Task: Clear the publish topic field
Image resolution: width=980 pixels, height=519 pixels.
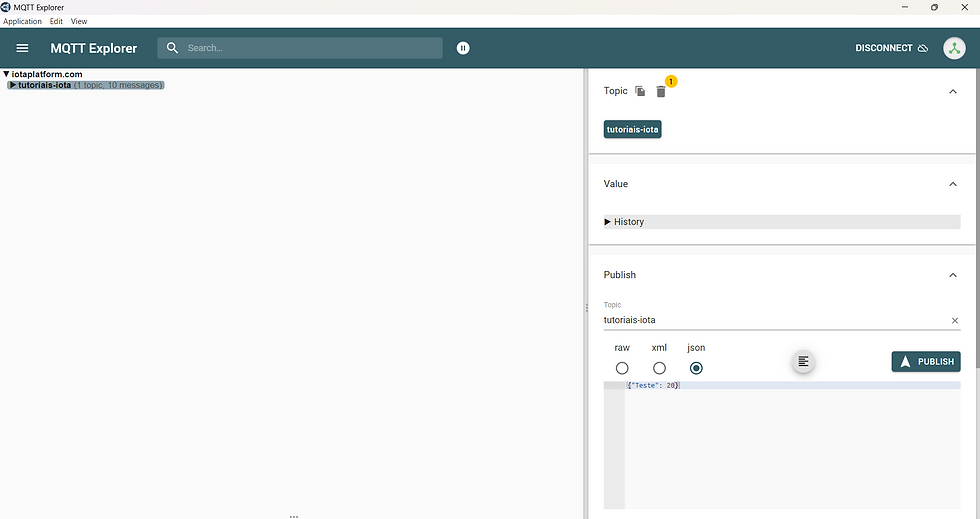Action: click(955, 320)
